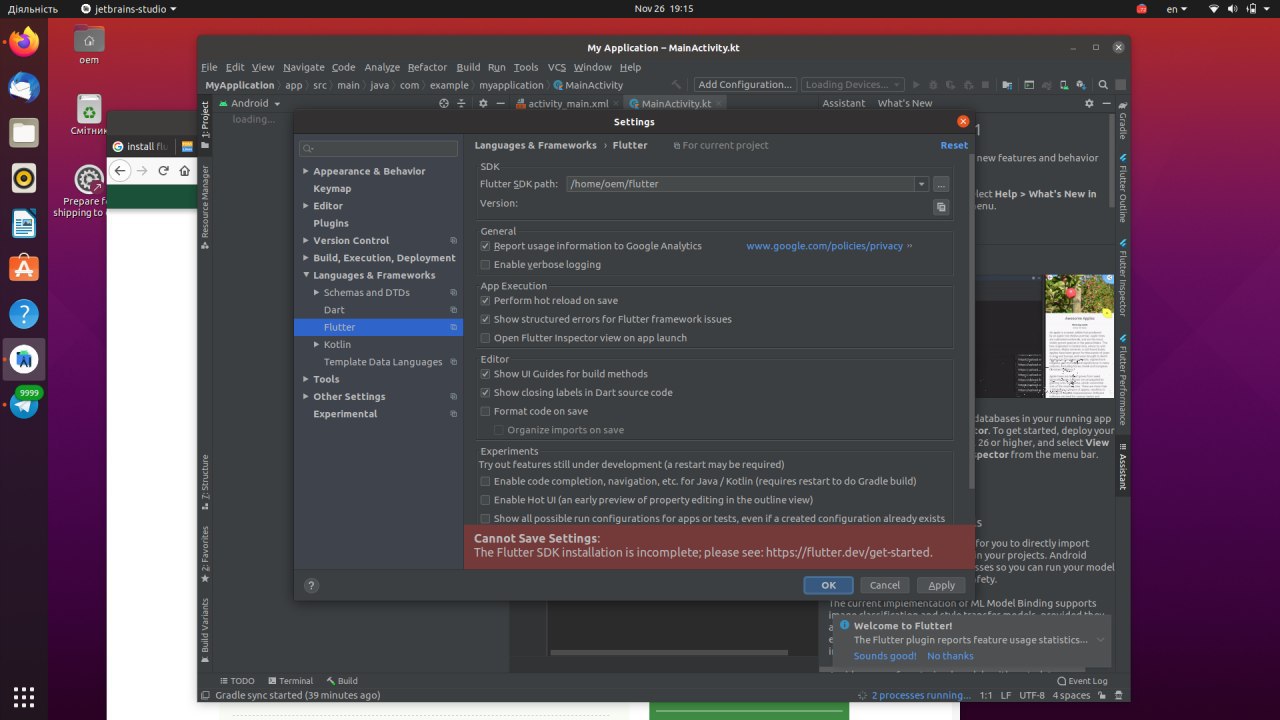Open Firefox from the Ubuntu dock
The width and height of the screenshot is (1280, 720).
[24, 41]
